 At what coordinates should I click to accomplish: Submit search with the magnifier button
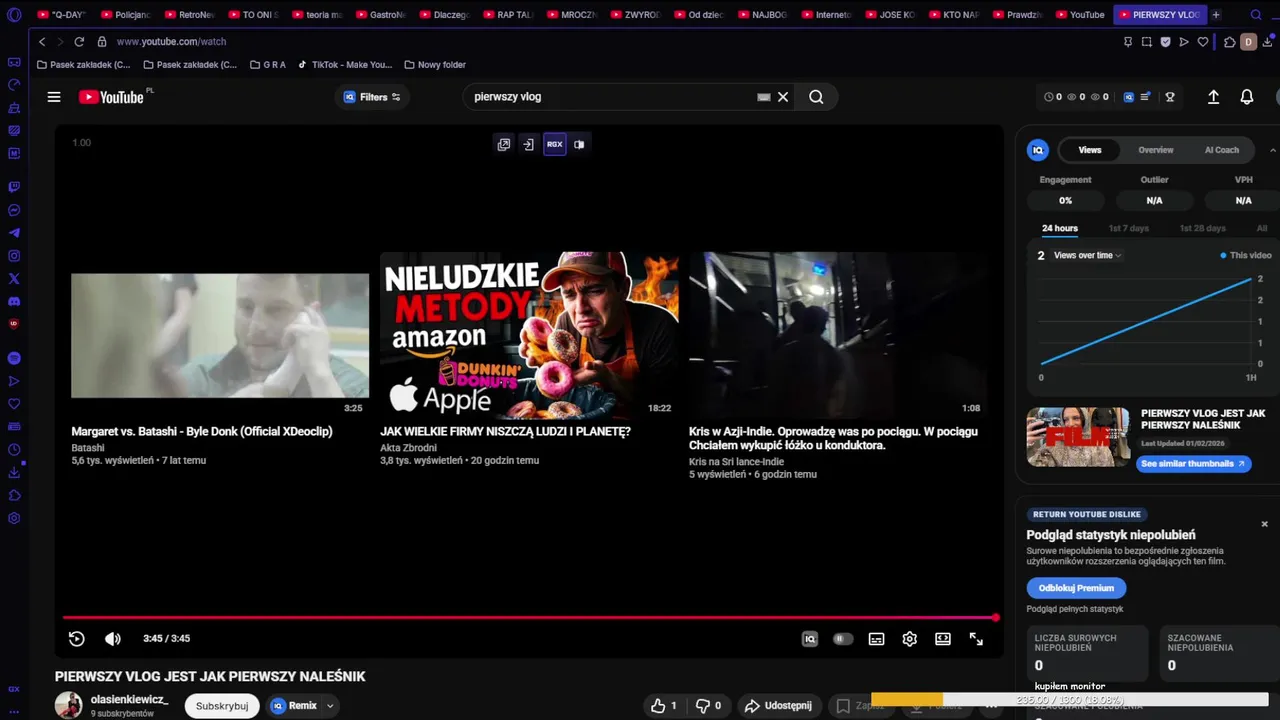816,97
